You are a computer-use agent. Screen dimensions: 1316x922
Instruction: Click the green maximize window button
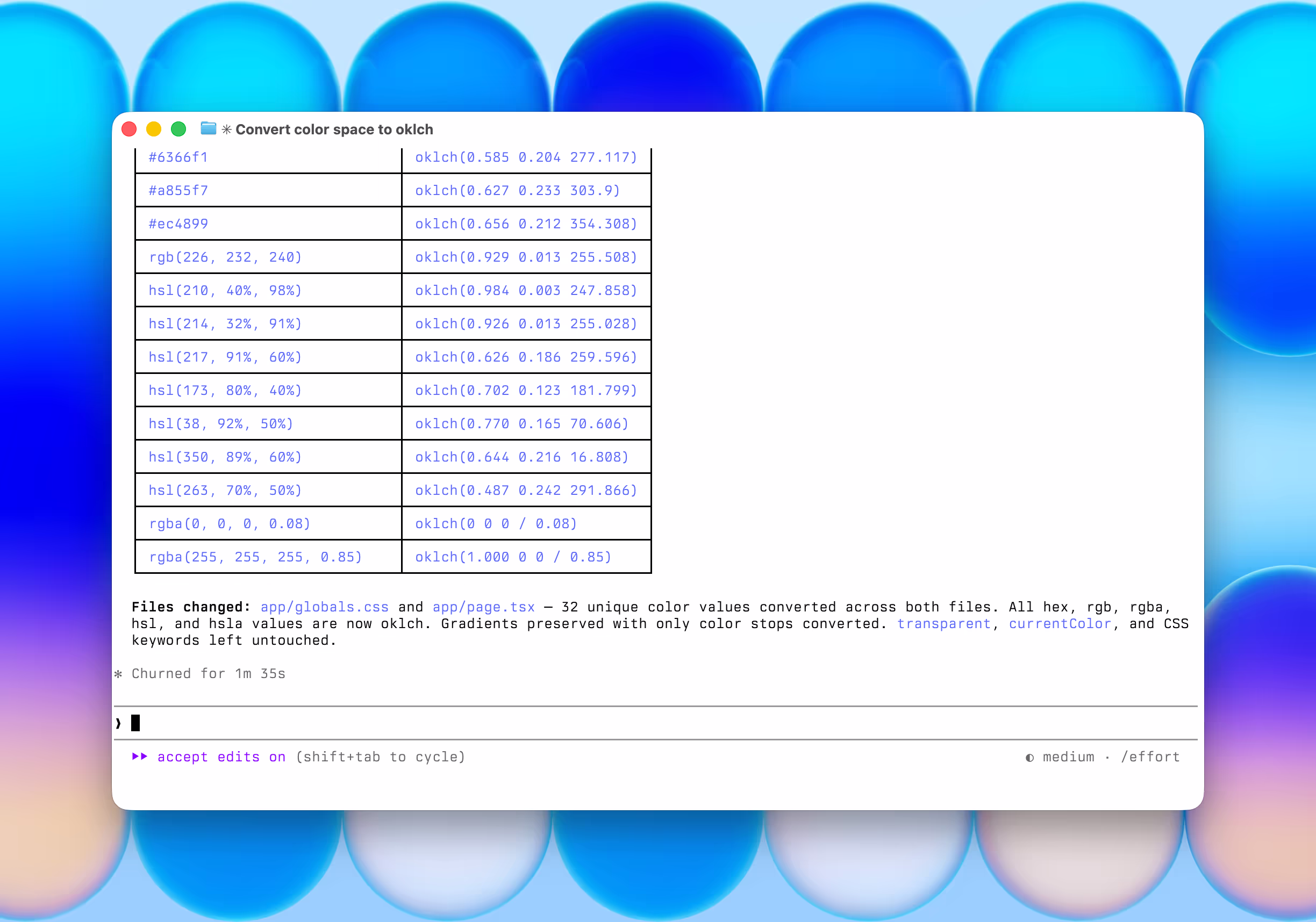click(x=178, y=129)
